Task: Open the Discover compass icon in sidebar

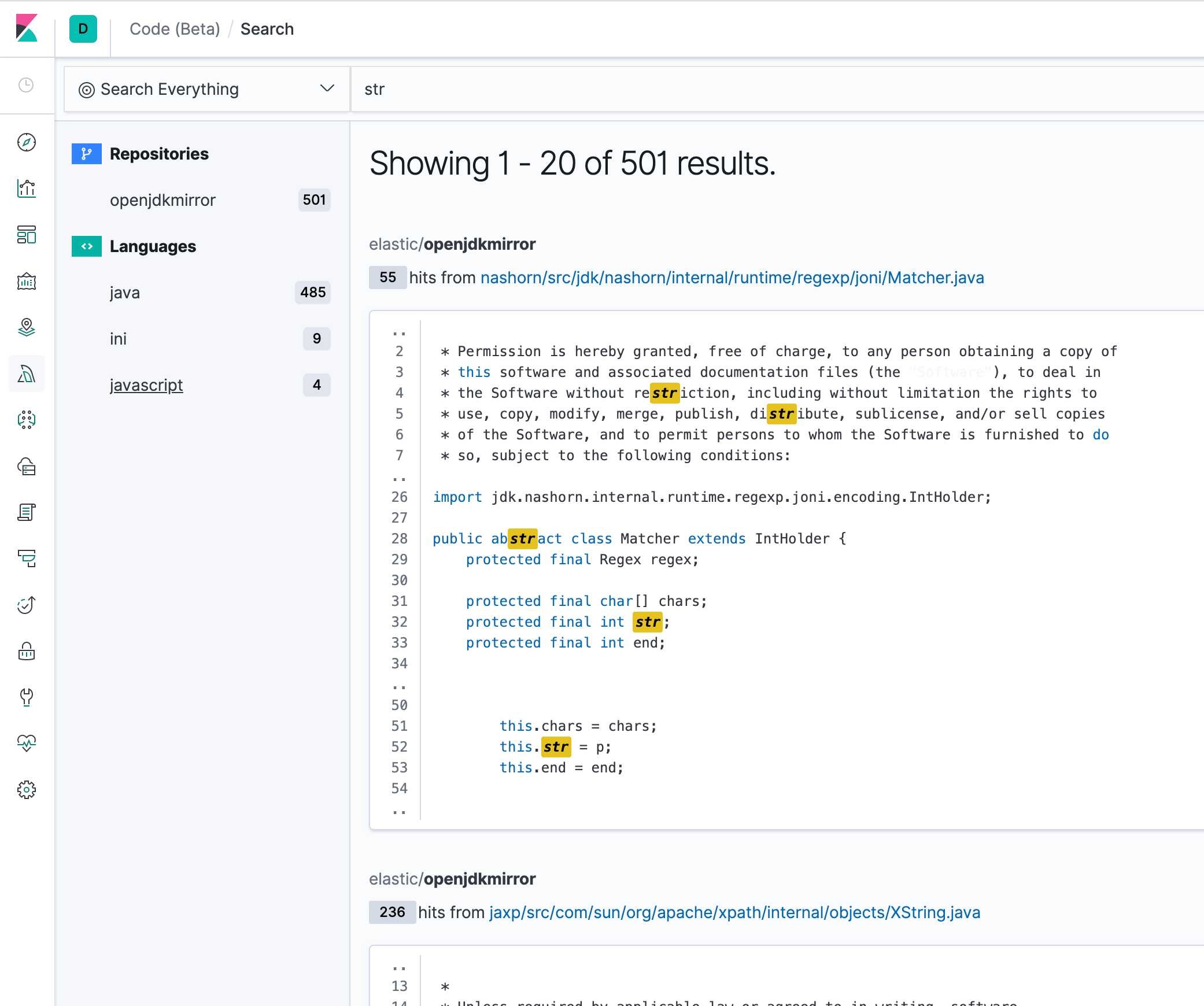Action: coord(27,142)
